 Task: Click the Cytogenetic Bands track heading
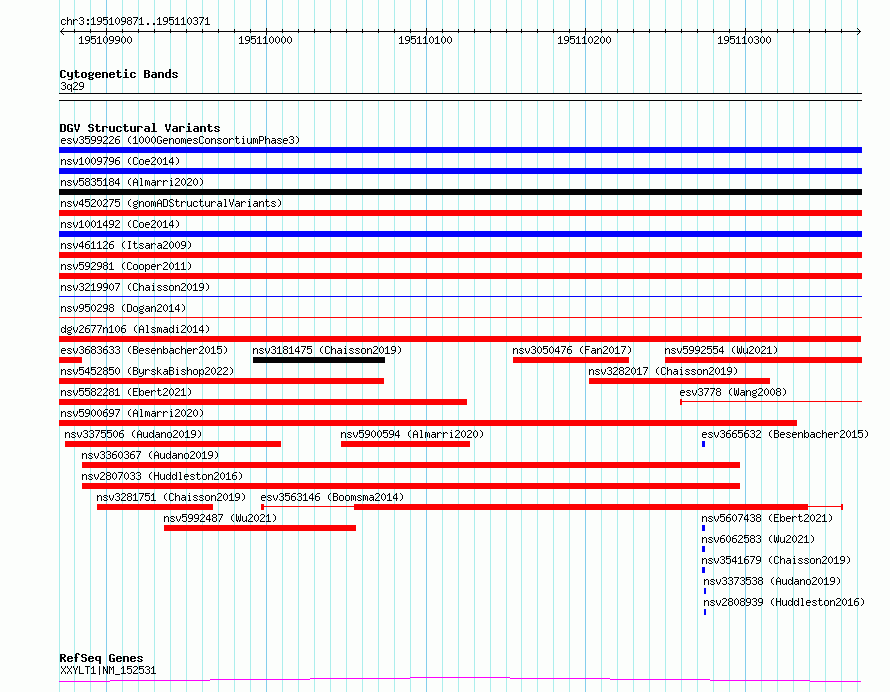click(x=119, y=74)
